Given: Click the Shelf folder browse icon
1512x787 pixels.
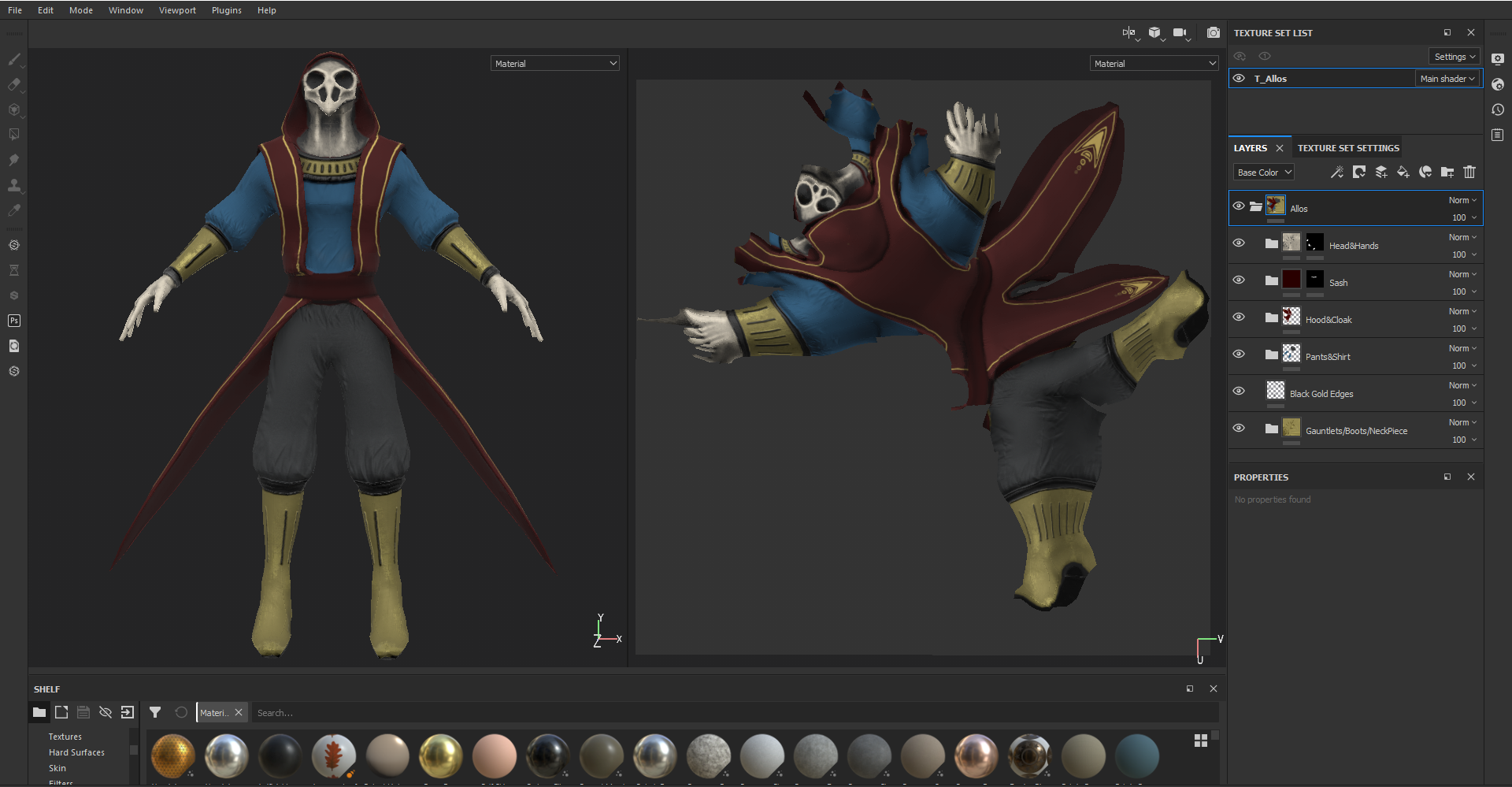Looking at the screenshot, I should point(39,712).
